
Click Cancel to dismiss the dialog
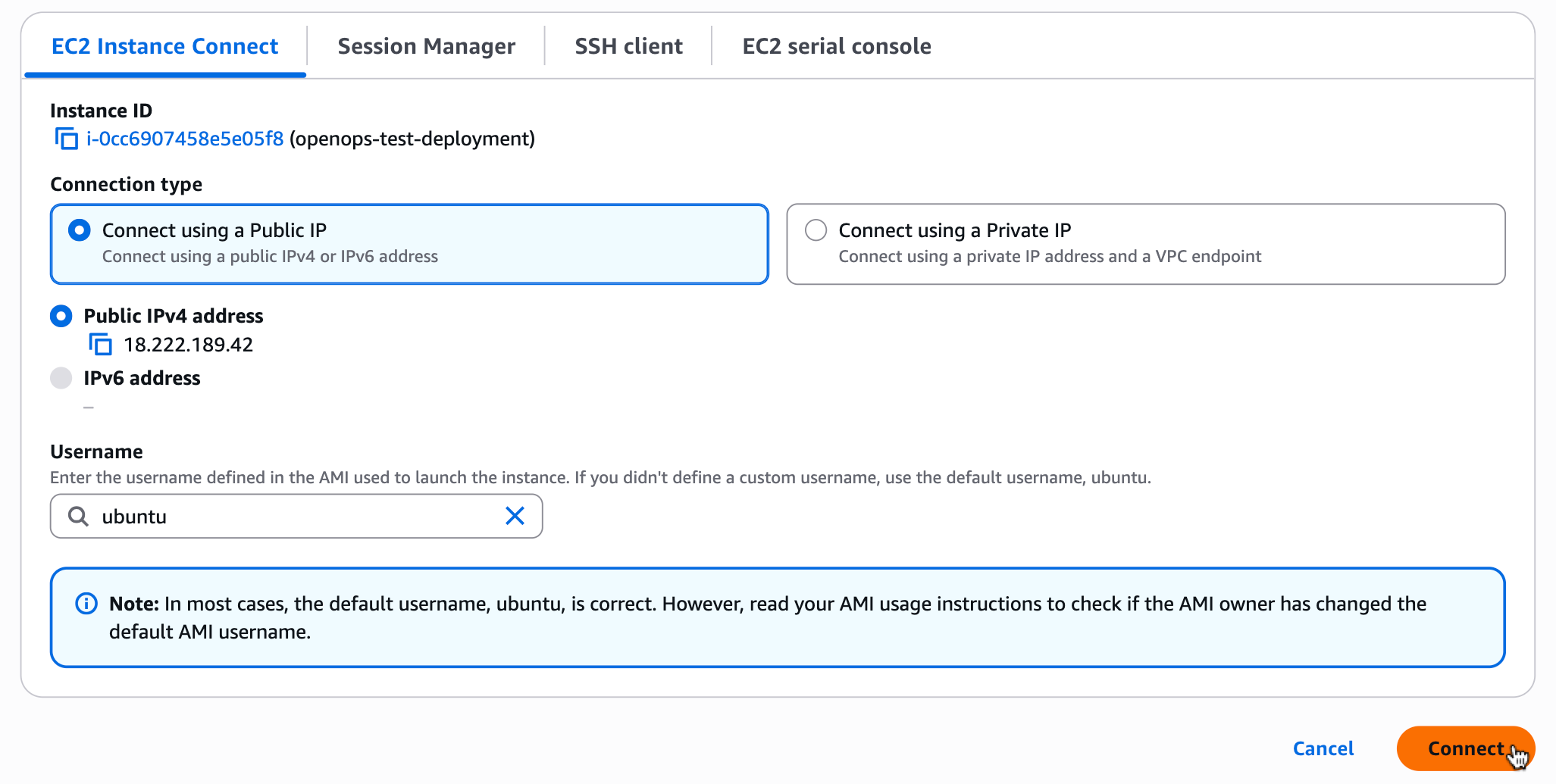coord(1323,748)
